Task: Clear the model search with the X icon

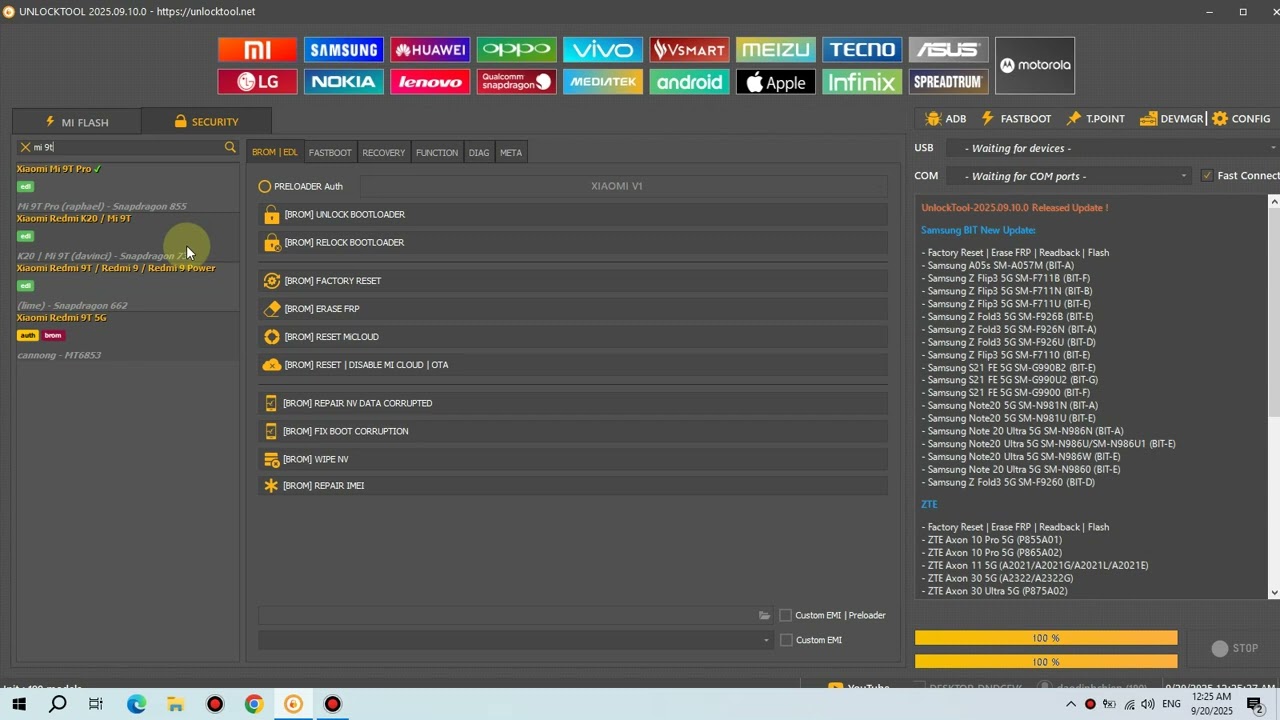Action: tap(25, 147)
